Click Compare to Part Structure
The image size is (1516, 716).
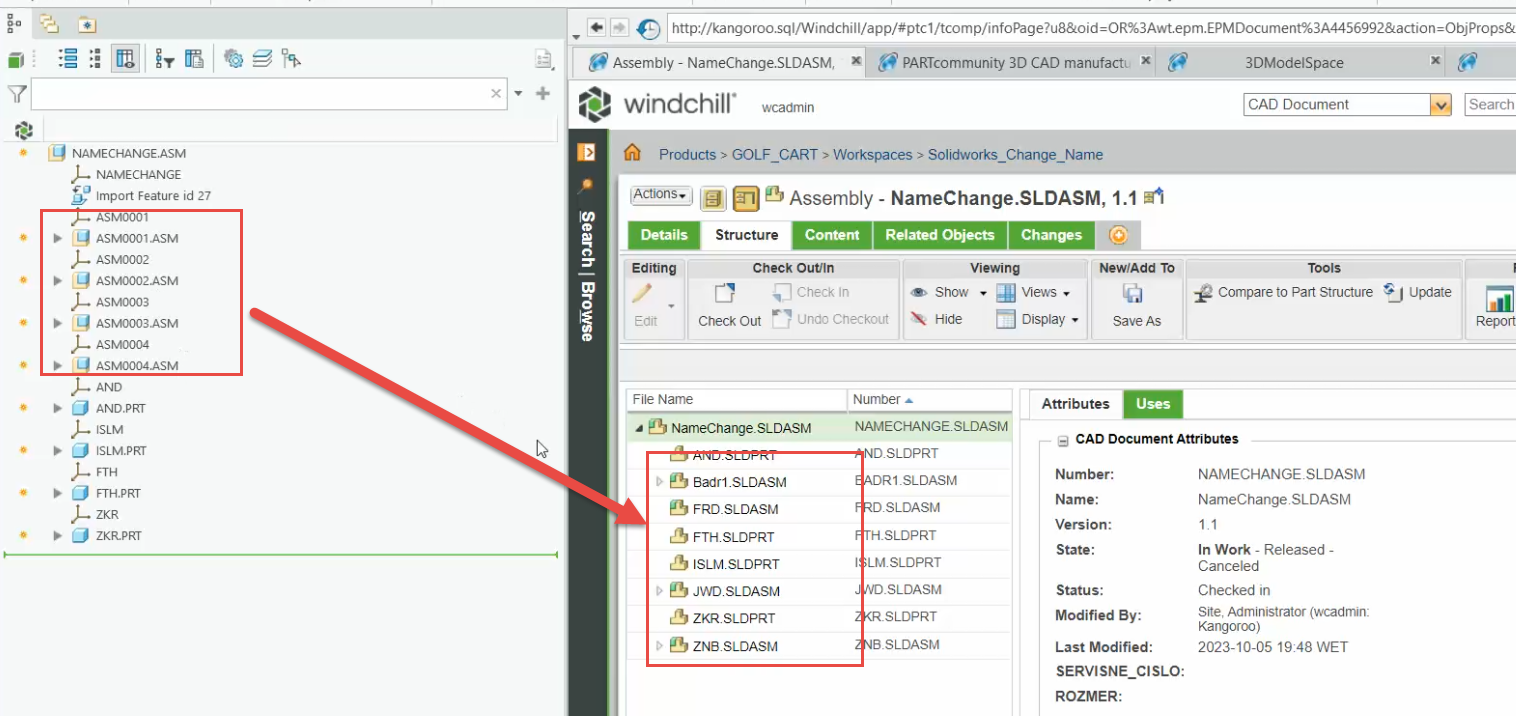tap(1283, 293)
